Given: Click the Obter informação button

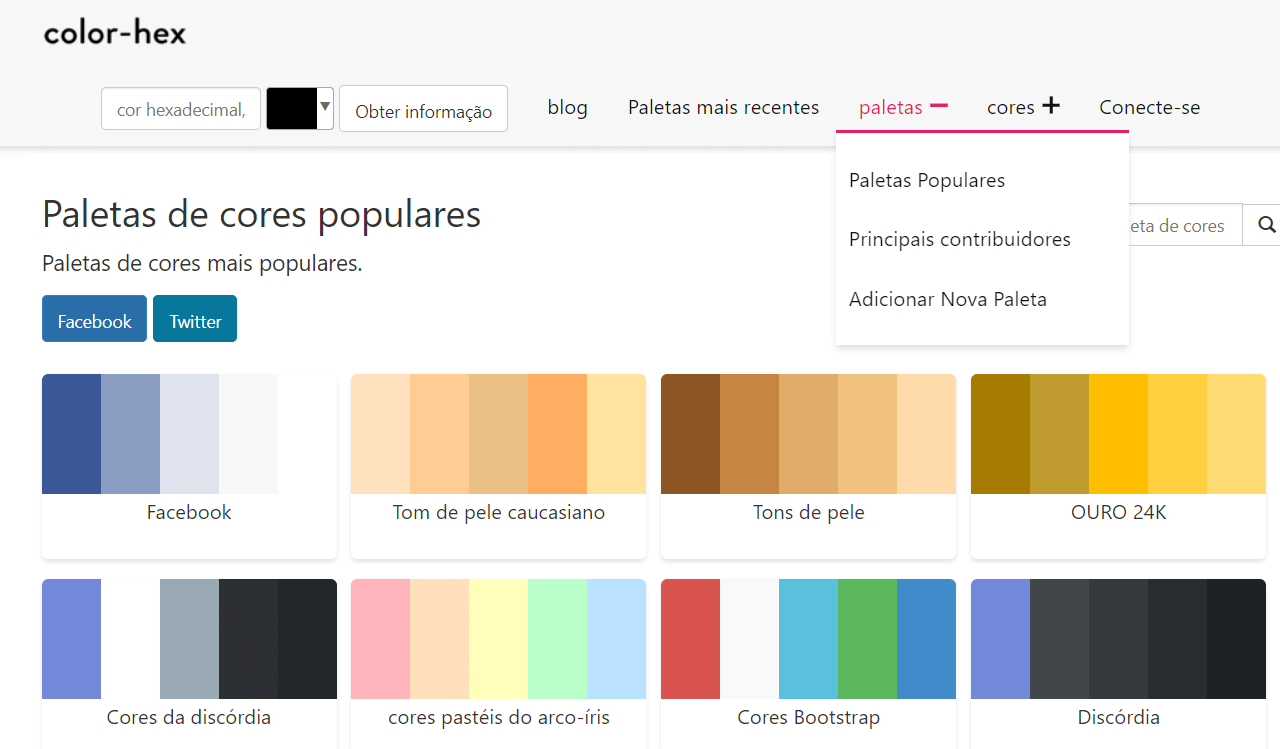Looking at the screenshot, I should coord(423,108).
